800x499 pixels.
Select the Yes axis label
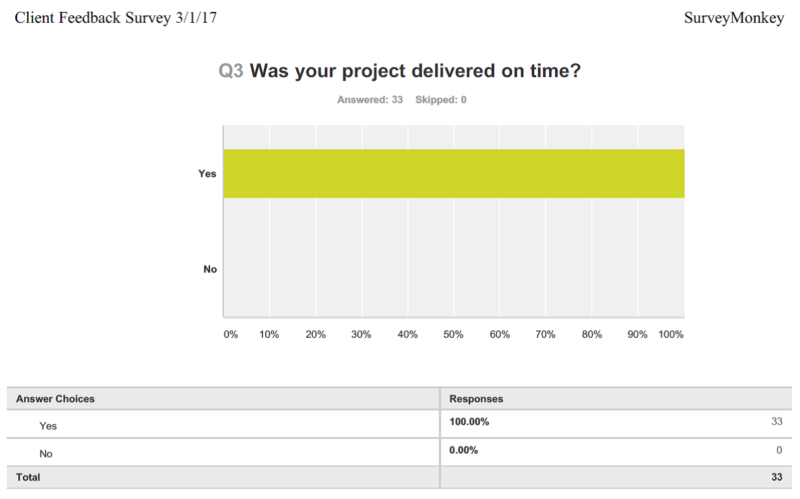click(x=207, y=173)
